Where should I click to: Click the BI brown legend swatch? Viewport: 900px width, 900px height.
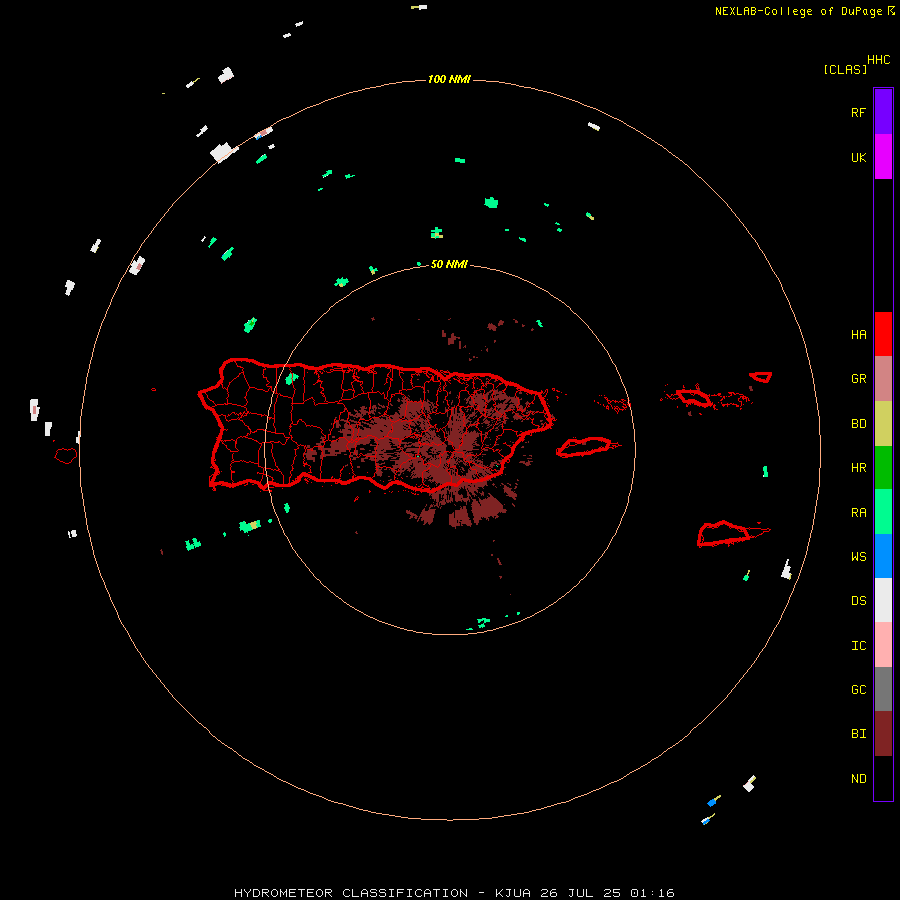pyautogui.click(x=883, y=734)
